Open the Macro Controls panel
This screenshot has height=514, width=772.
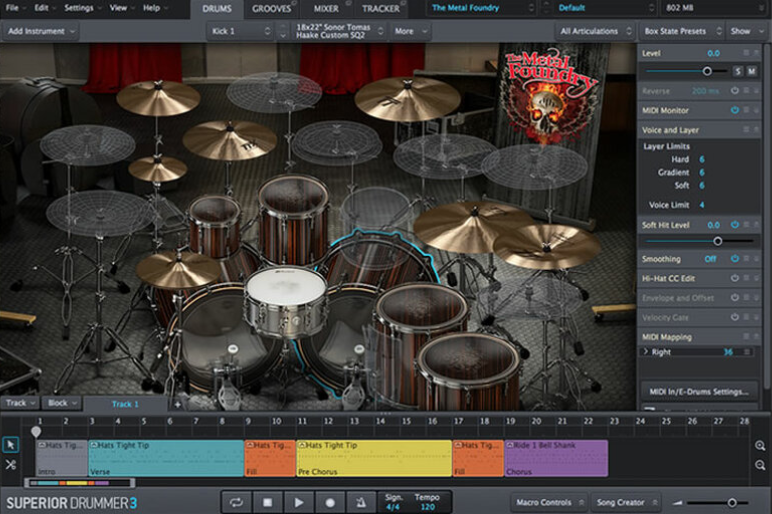coord(549,502)
